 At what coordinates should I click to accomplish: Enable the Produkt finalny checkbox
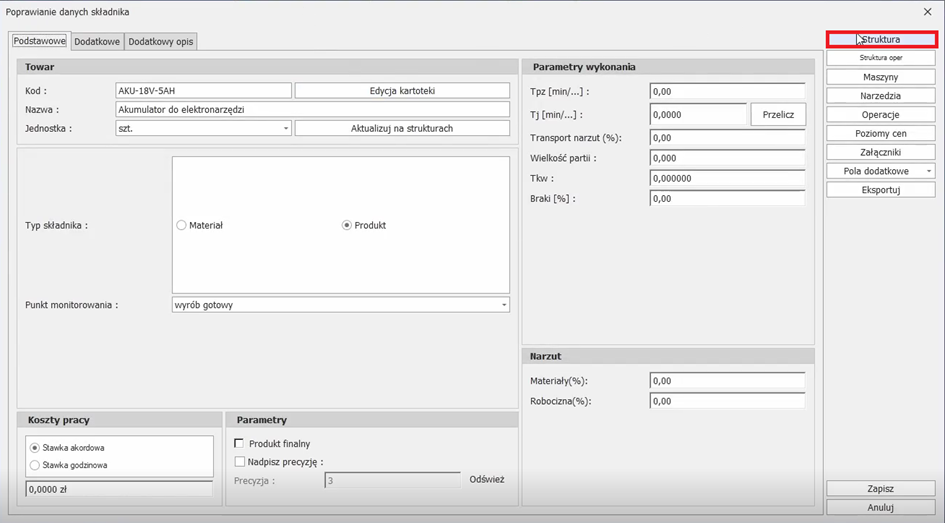pos(239,443)
